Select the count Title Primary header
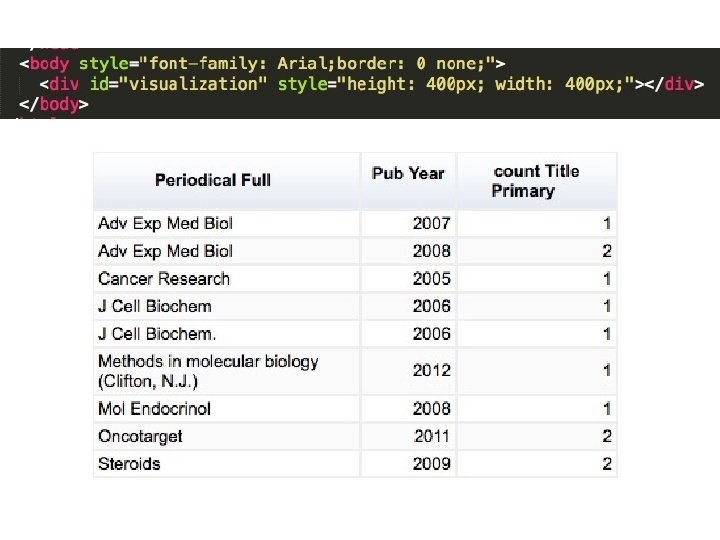Screen dimensions: 720x540 [536, 181]
